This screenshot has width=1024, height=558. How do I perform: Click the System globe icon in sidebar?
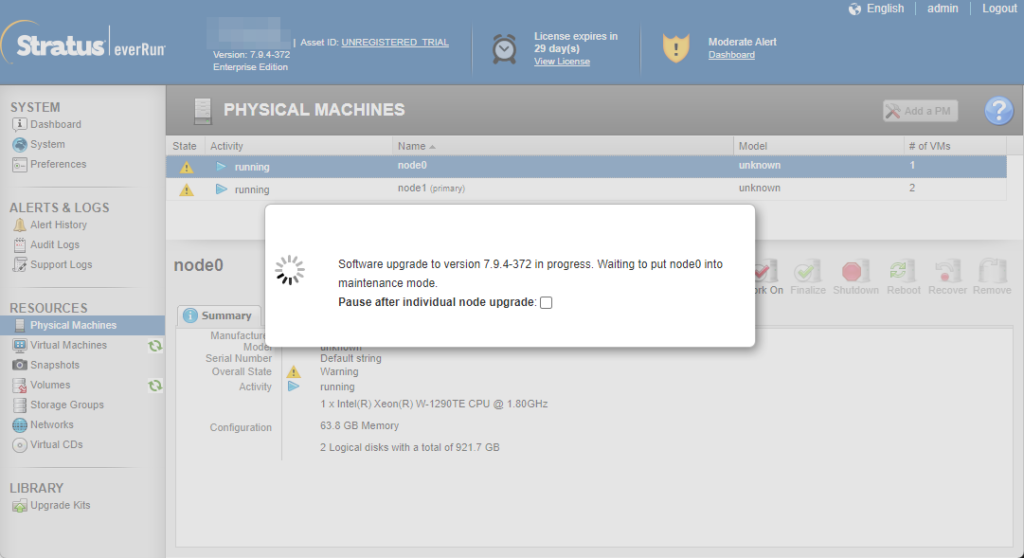point(20,144)
